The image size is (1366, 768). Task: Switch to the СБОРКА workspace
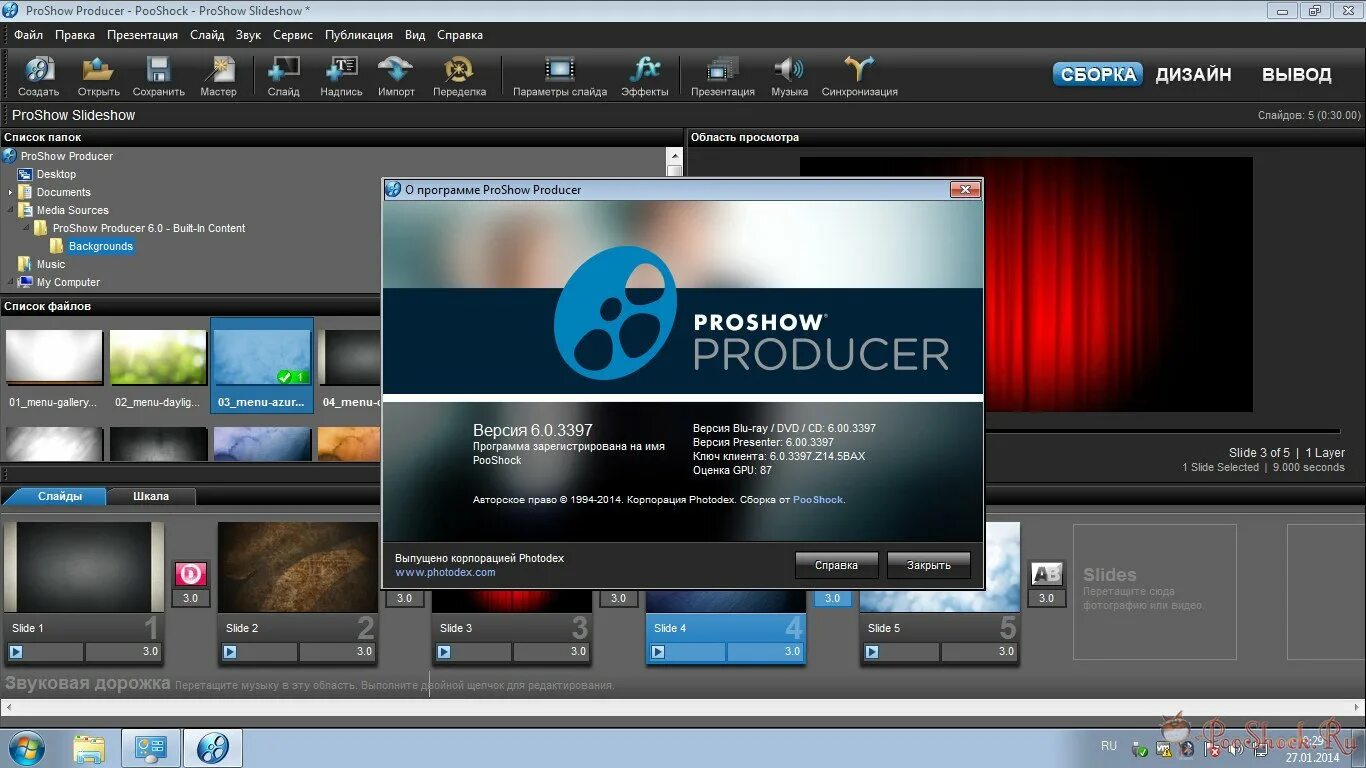(1097, 74)
